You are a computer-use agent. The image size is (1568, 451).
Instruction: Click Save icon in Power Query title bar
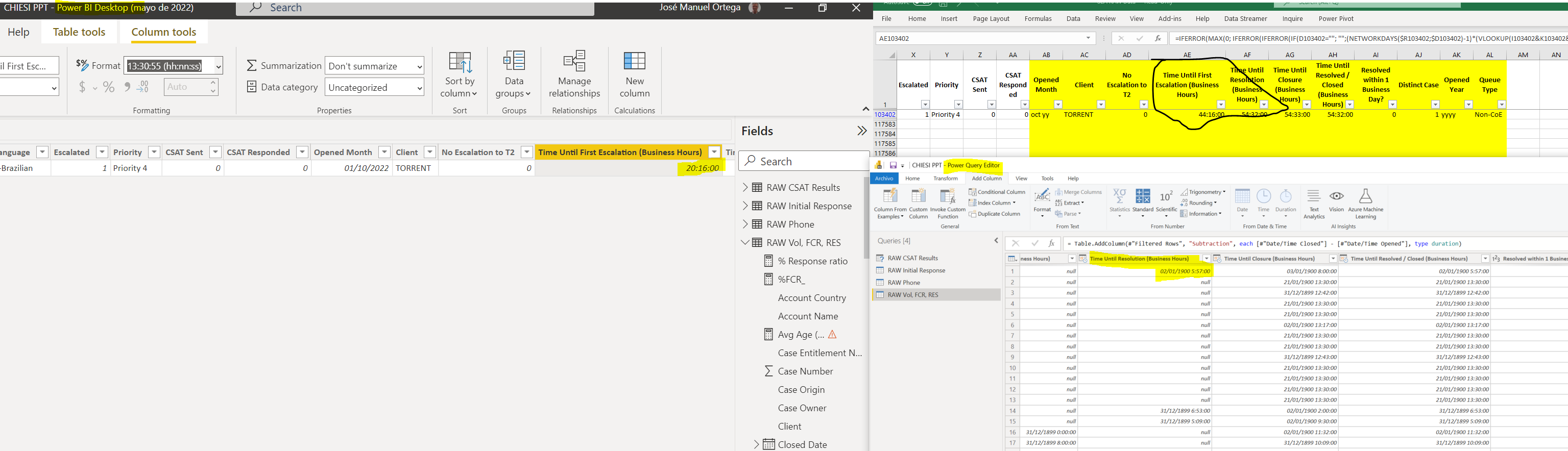[893, 165]
